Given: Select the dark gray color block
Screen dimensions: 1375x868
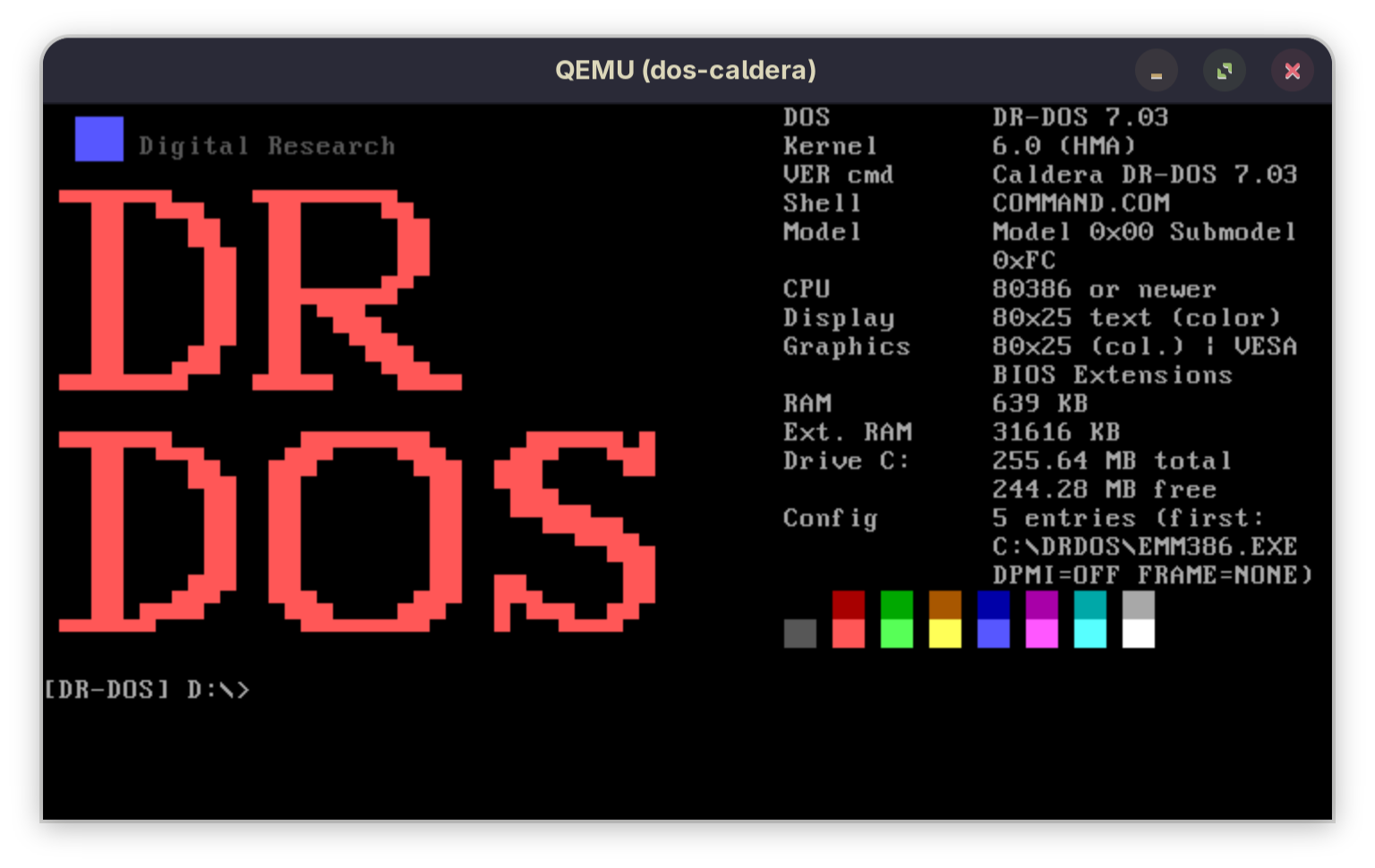Looking at the screenshot, I should point(799,634).
